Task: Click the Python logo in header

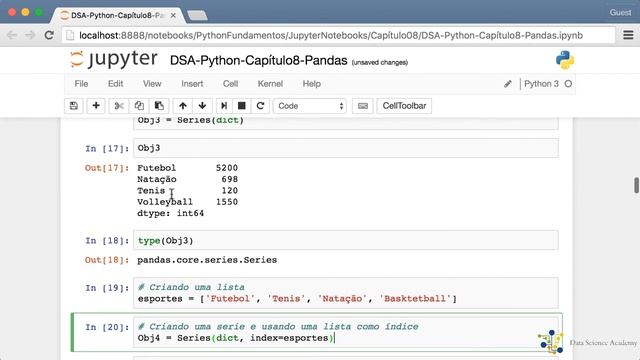Action: click(565, 60)
